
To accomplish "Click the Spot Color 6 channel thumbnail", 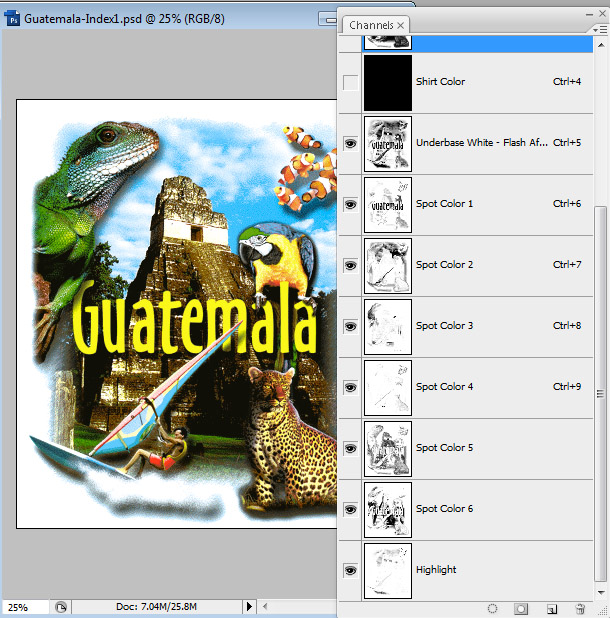I will coord(388,509).
